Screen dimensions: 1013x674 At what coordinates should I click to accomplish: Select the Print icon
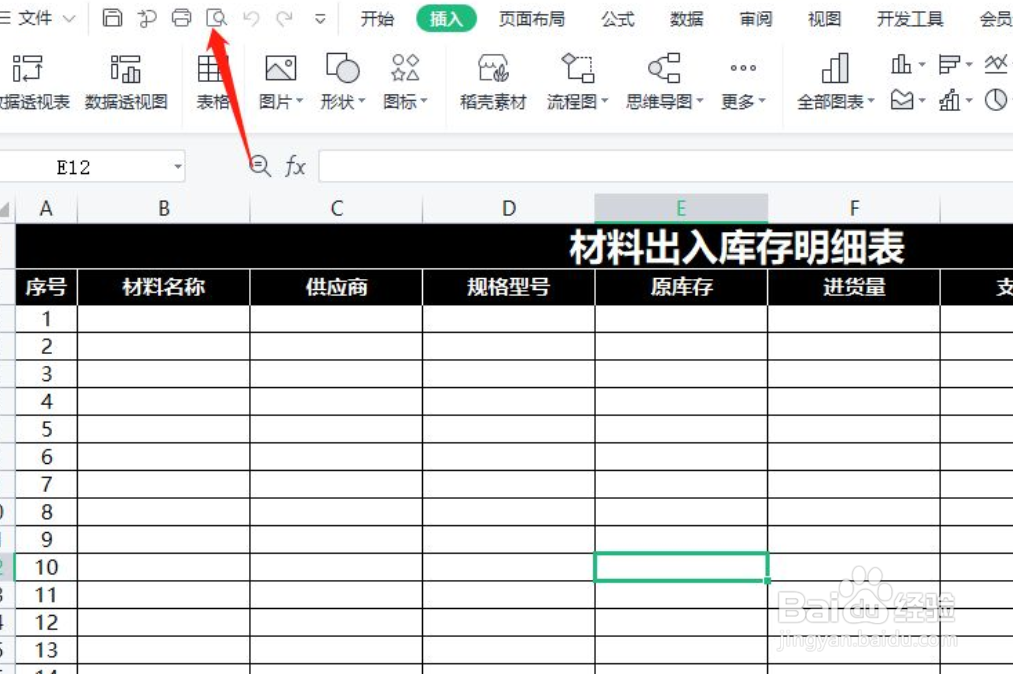coord(181,17)
